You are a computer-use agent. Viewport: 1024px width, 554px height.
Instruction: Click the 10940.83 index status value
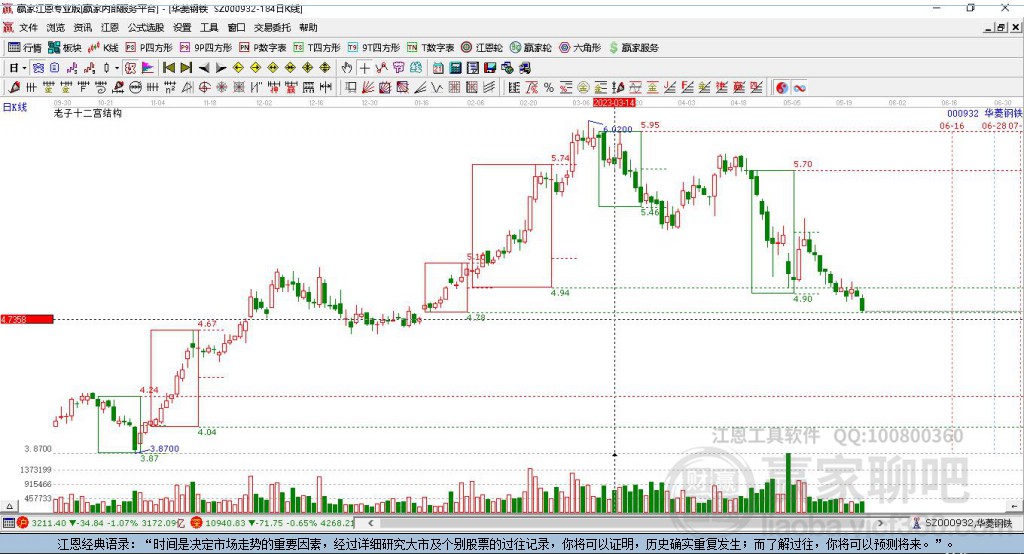223,523
